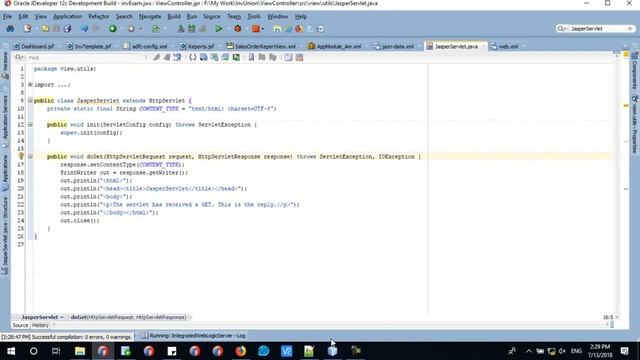Screen dimensions: 640x360
Task: Open the Application menu
Action: [68, 17]
